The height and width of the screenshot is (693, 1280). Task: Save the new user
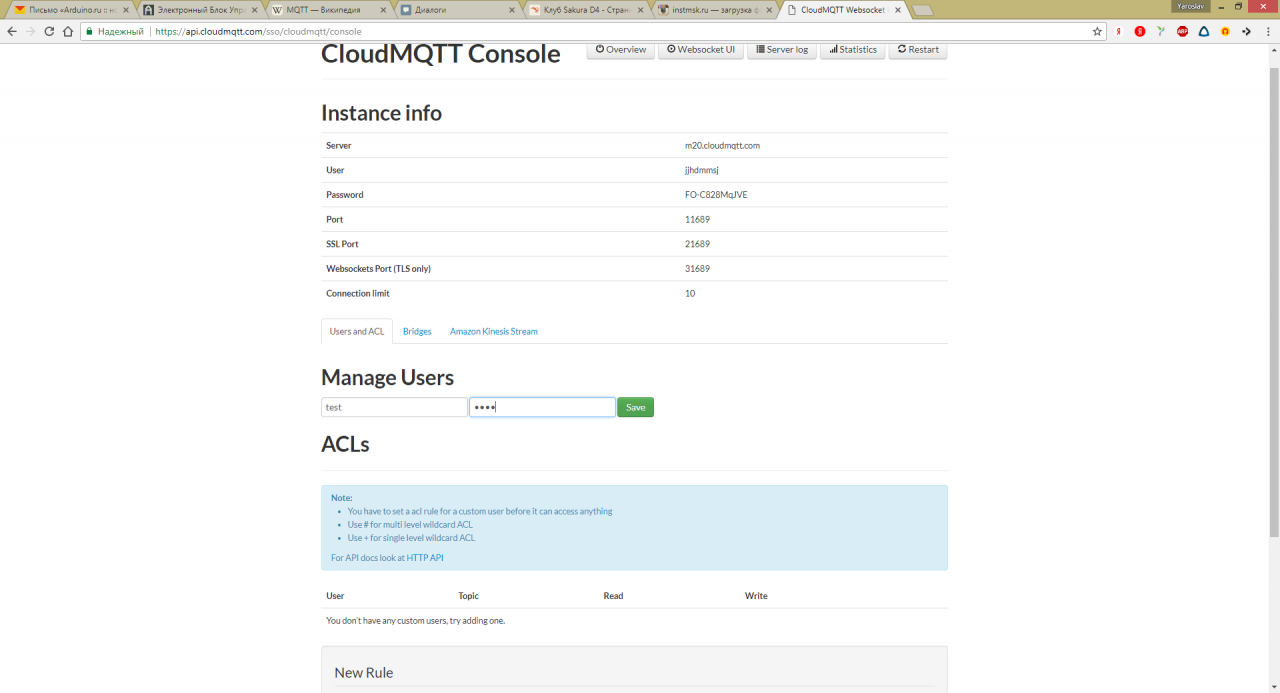click(635, 407)
